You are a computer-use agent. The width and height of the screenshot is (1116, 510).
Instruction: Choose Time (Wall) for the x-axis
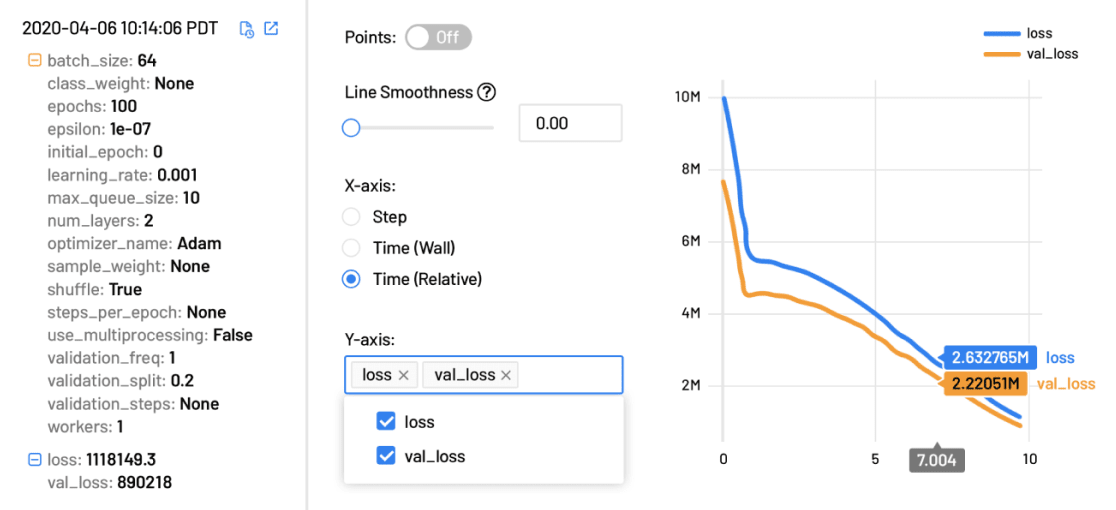tap(351, 247)
